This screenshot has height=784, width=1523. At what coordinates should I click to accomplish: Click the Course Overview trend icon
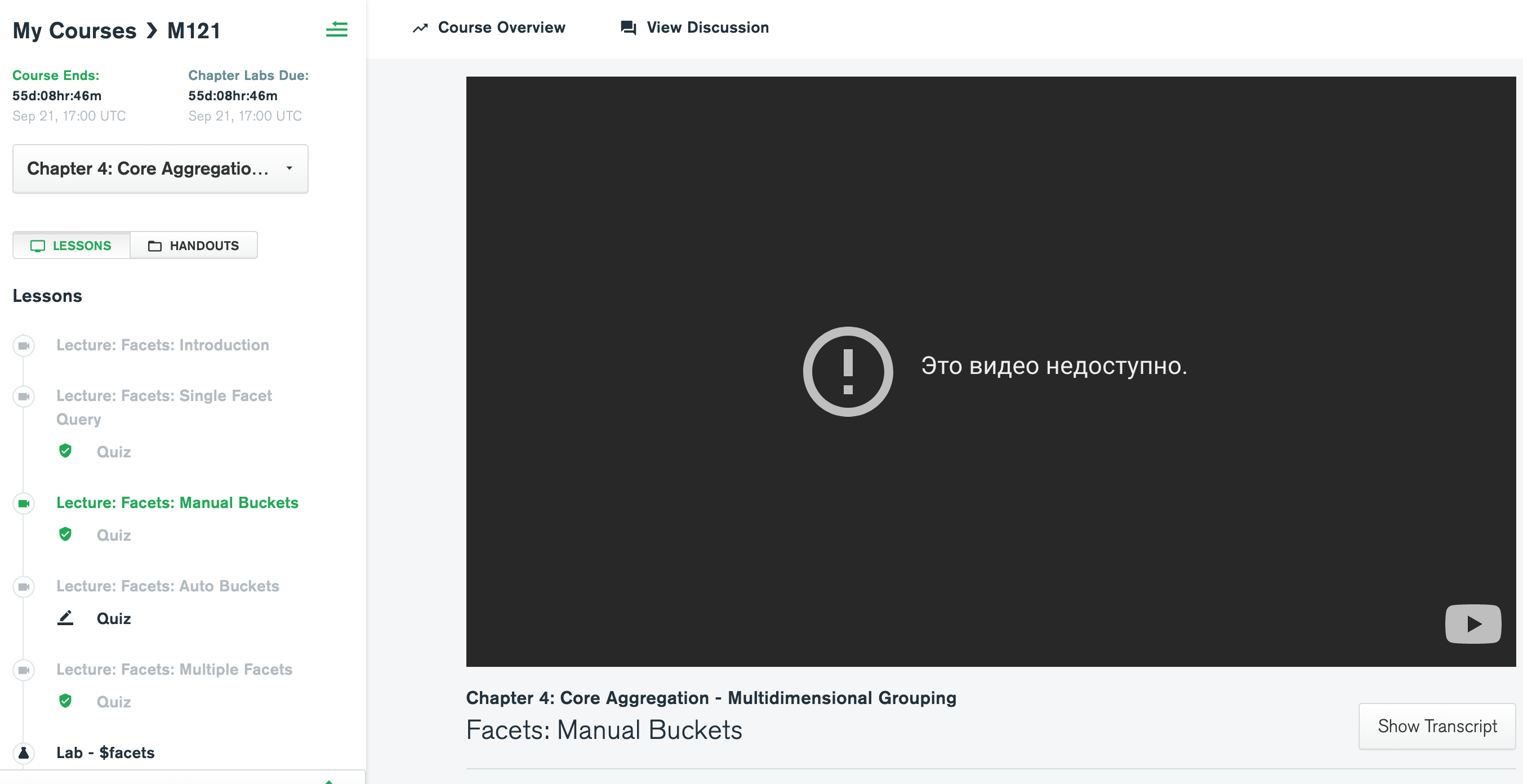420,28
